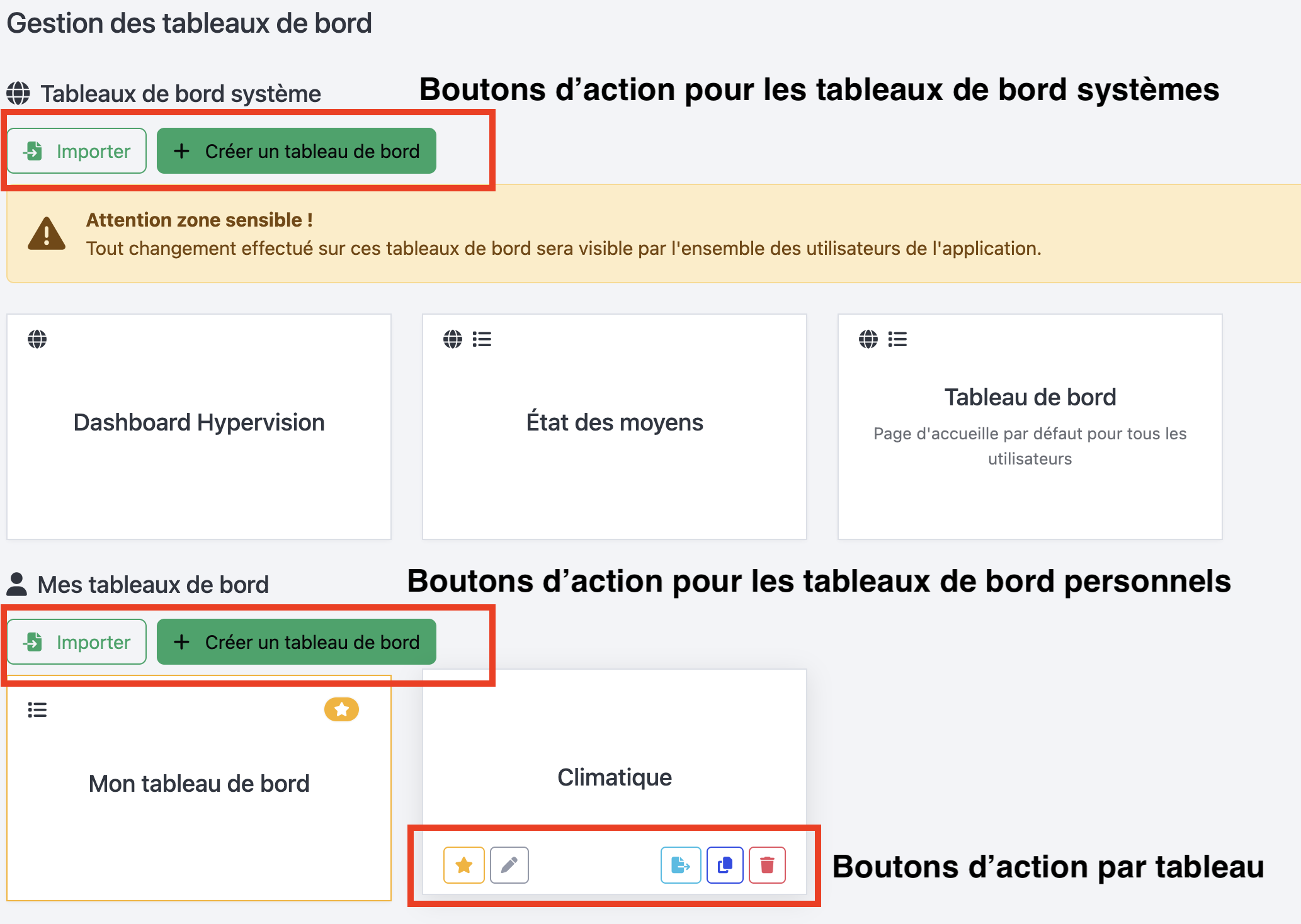This screenshot has height=924, width=1301.
Task: Open the État des moyens dashboard
Action: pyautogui.click(x=615, y=422)
